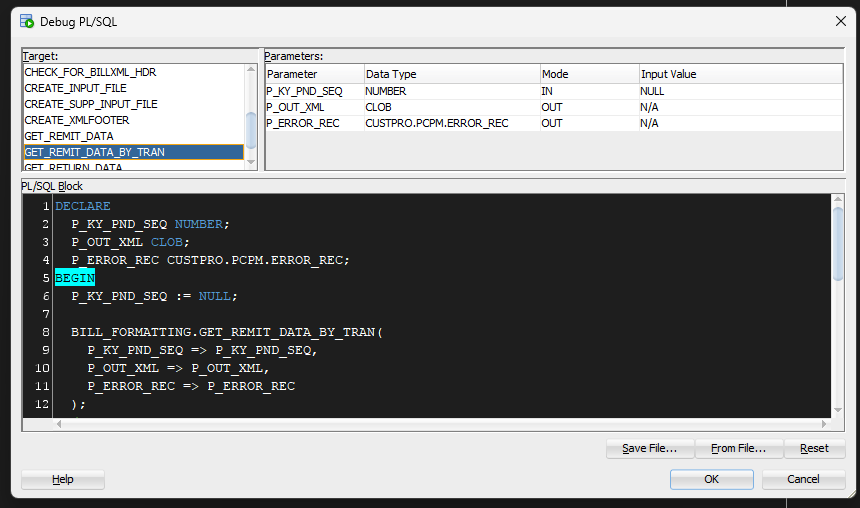Close the Debug PL/SQL dialog
Screen dimensions: 860x508
(x=840, y=21)
